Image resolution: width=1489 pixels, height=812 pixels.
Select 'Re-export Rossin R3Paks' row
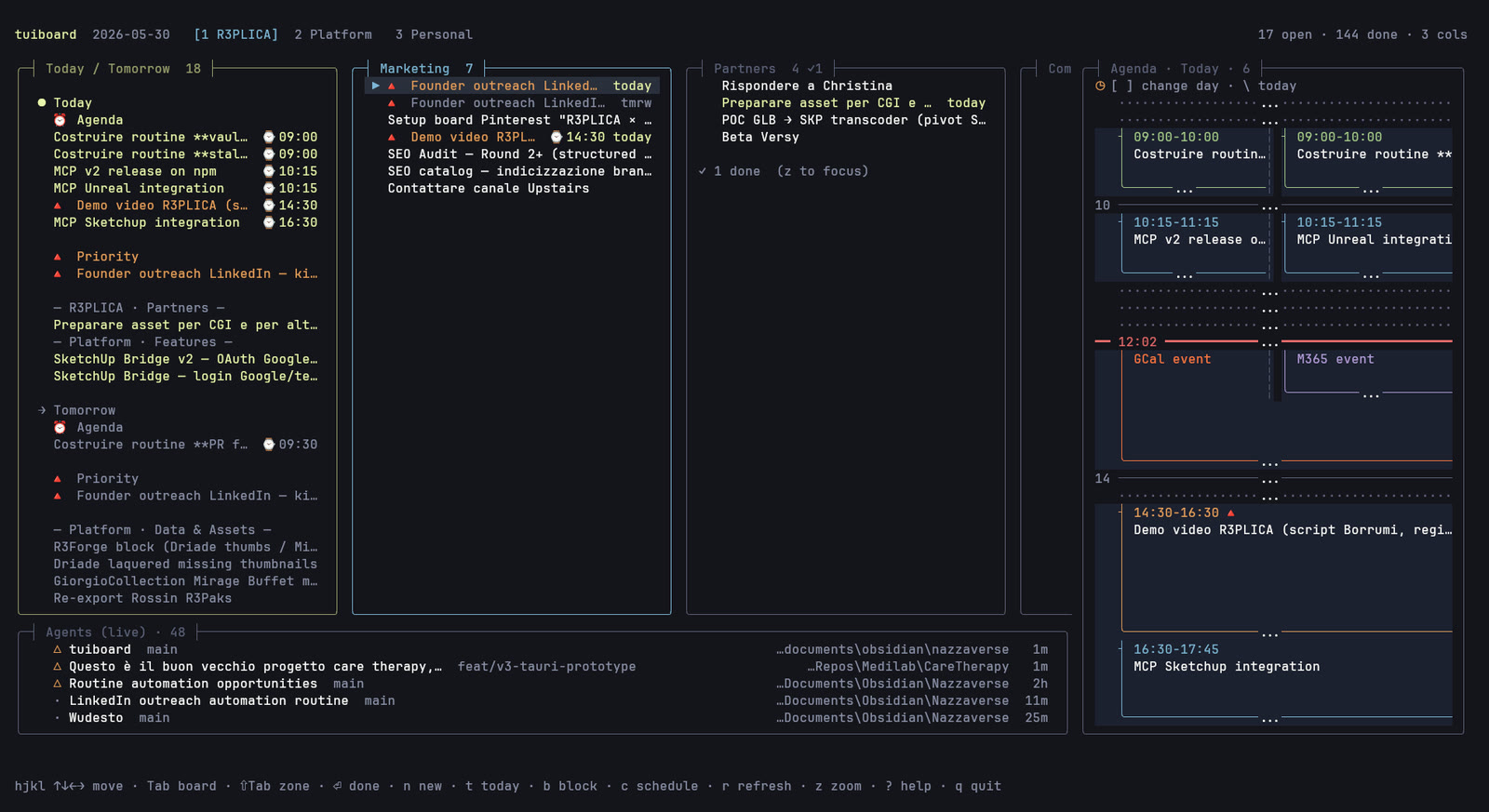coord(142,598)
